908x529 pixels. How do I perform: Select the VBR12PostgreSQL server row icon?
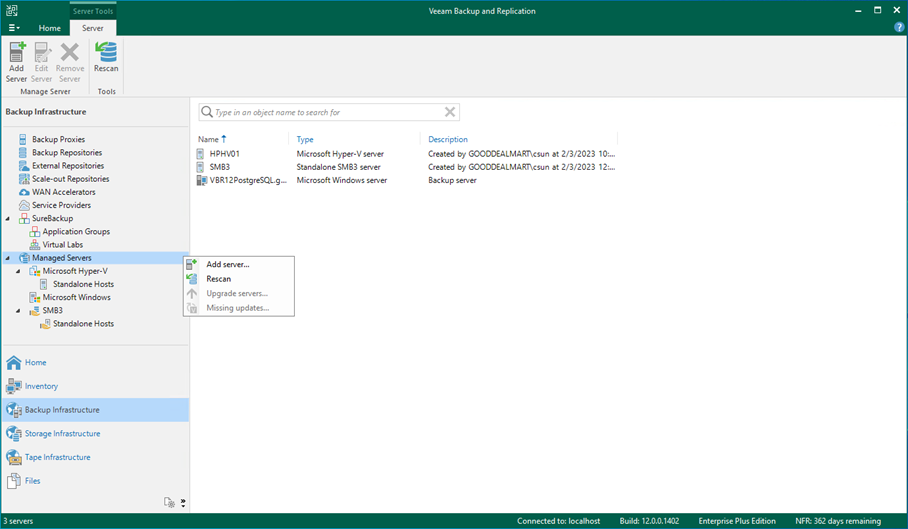pyautogui.click(x=202, y=180)
